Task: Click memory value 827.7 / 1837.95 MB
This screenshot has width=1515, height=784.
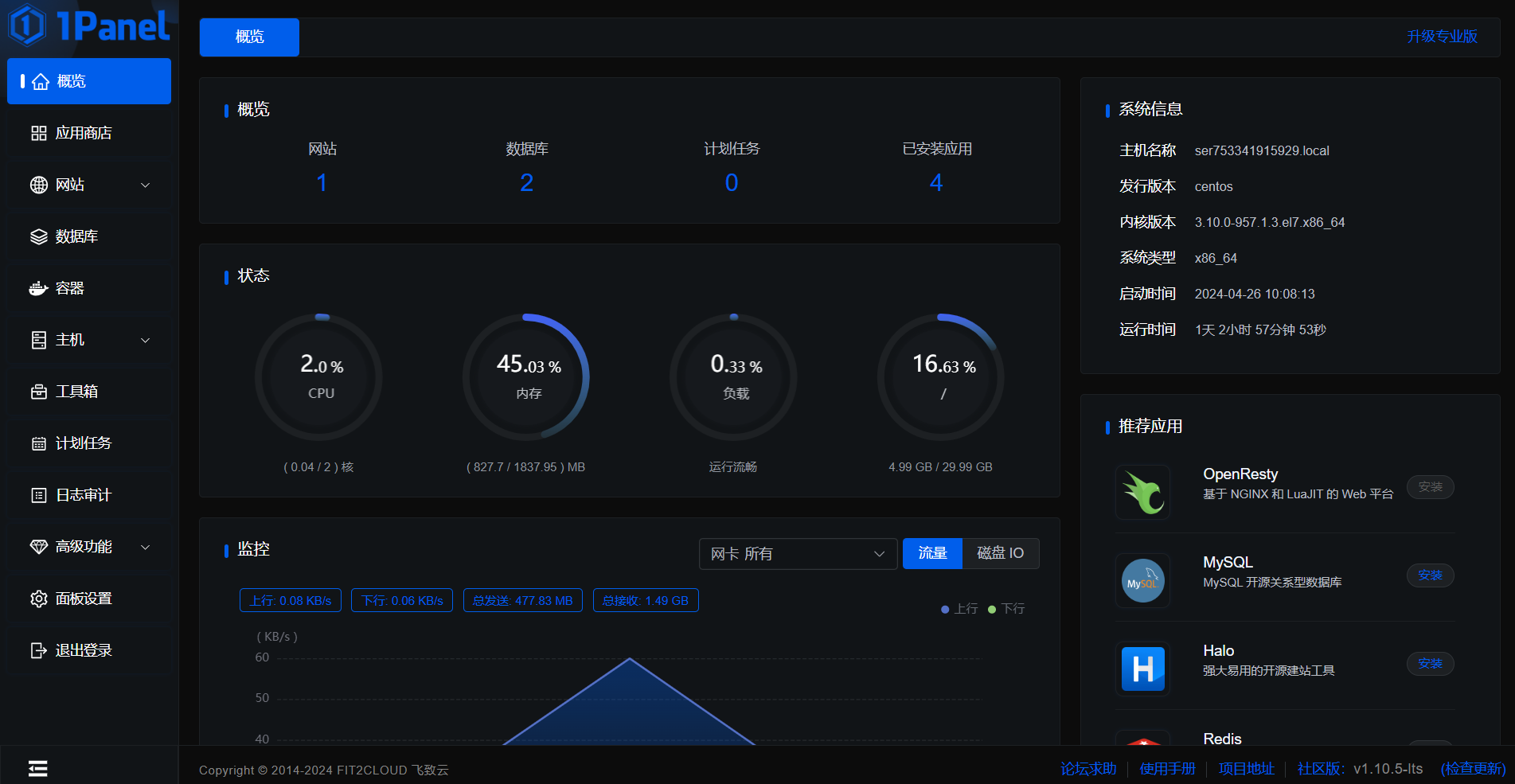Action: point(525,467)
